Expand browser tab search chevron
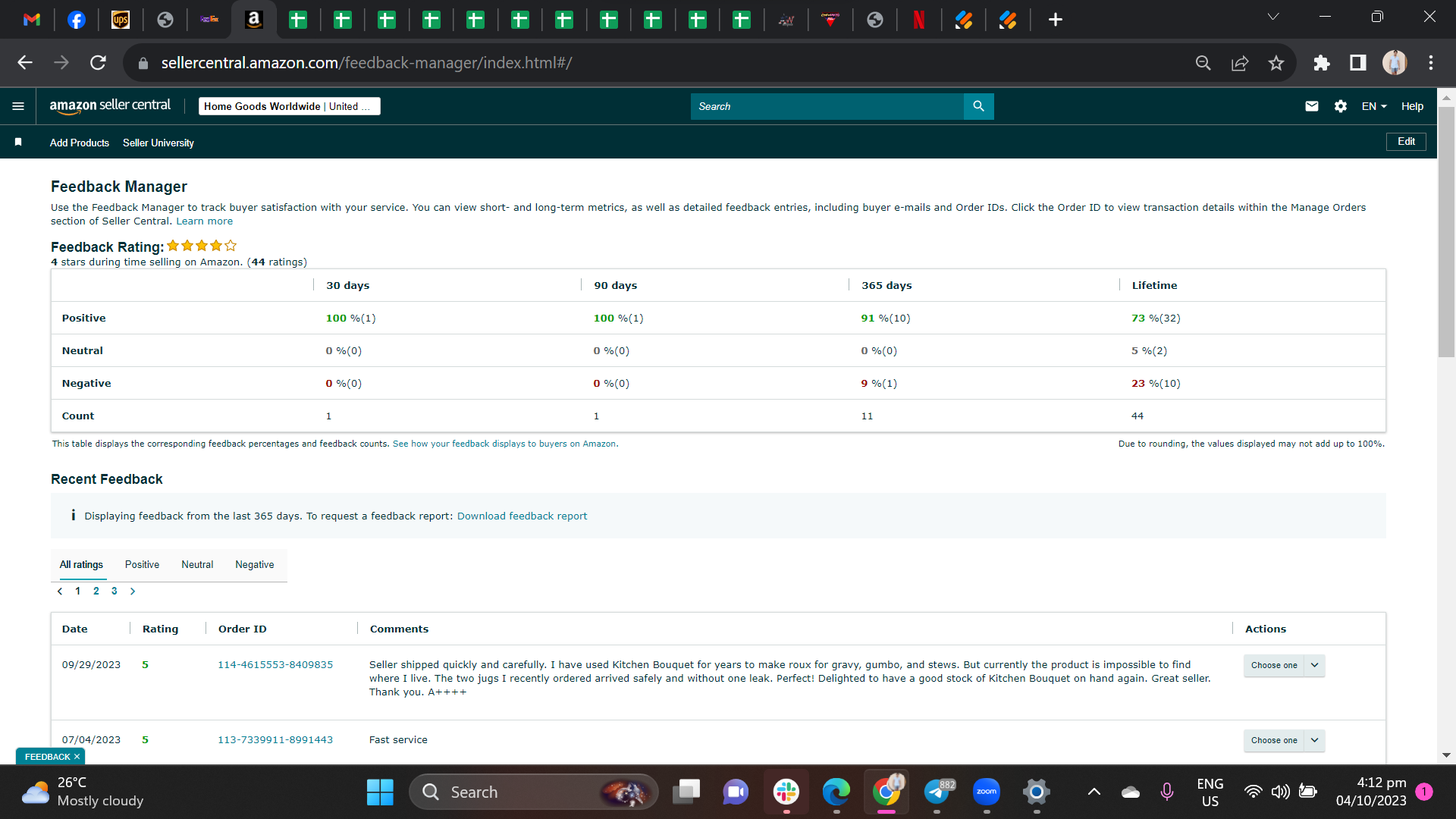This screenshot has height=819, width=1456. click(x=1273, y=17)
